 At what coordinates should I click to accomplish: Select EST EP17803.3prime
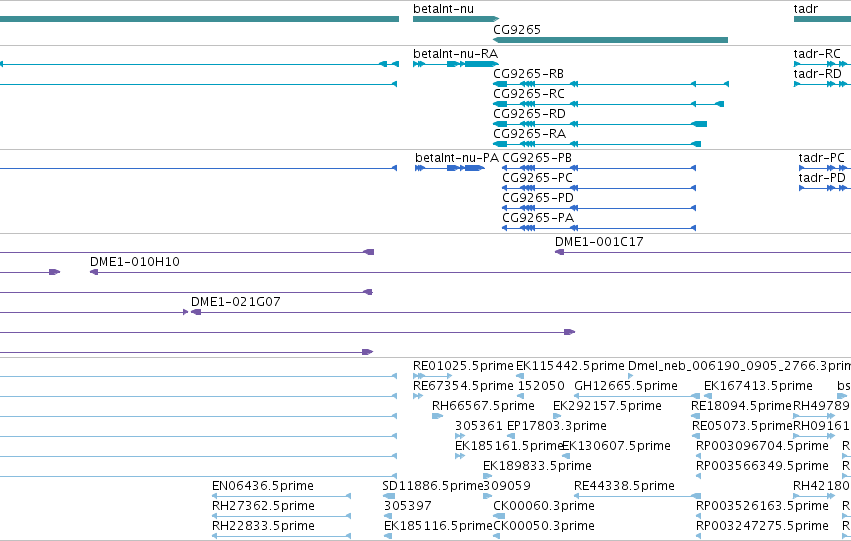click(511, 436)
